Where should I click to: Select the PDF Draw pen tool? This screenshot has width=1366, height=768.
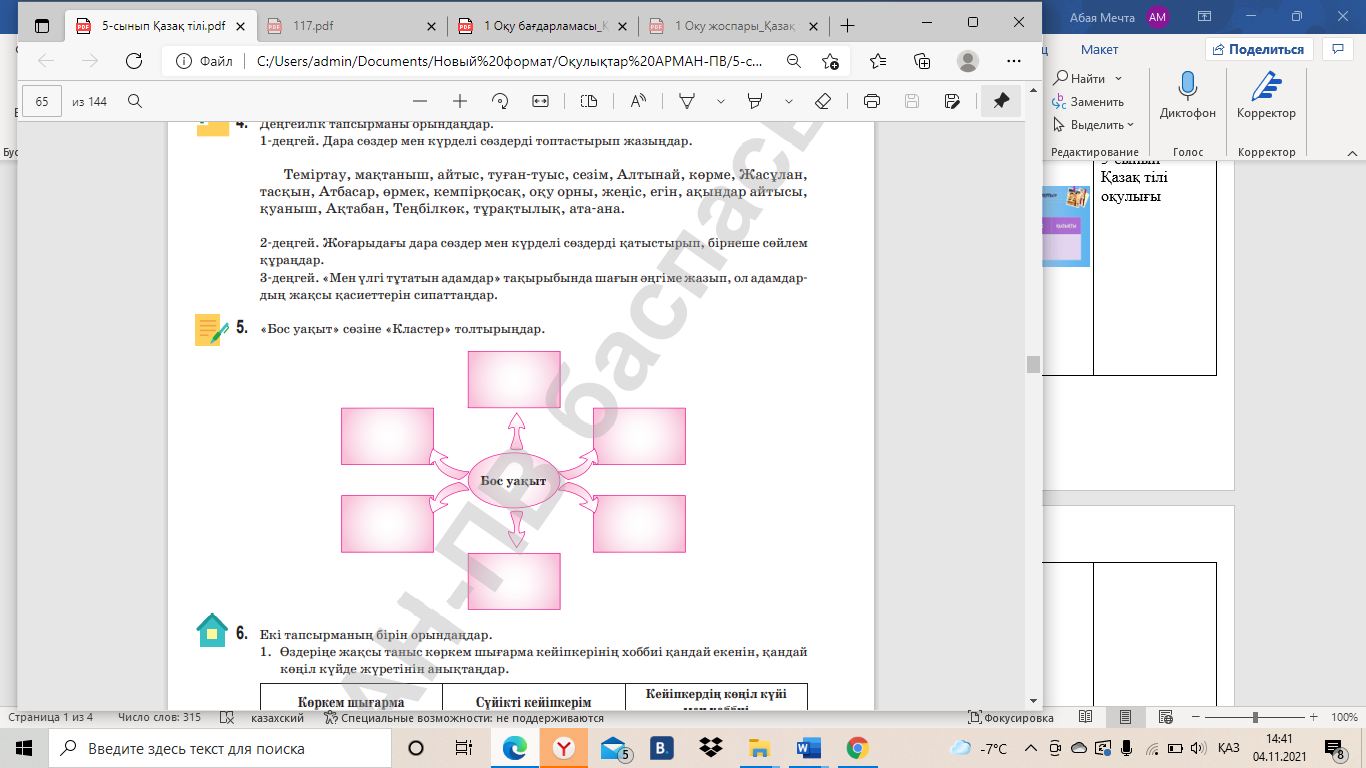coord(687,101)
